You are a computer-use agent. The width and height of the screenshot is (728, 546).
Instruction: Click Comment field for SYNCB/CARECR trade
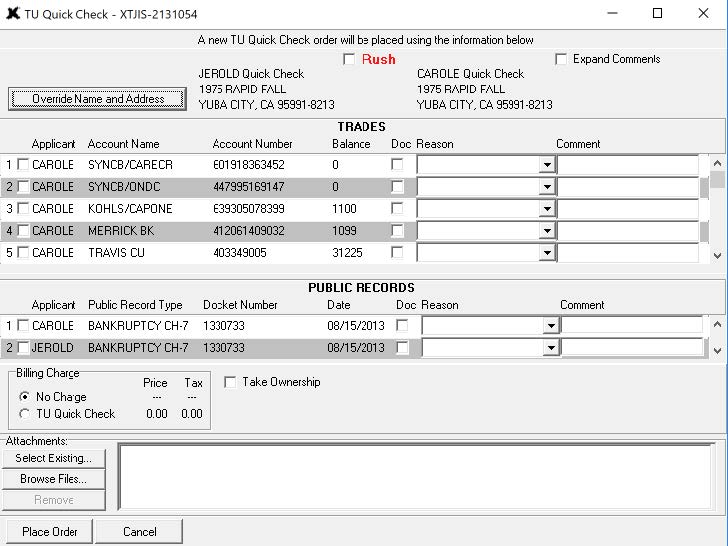[628, 165]
